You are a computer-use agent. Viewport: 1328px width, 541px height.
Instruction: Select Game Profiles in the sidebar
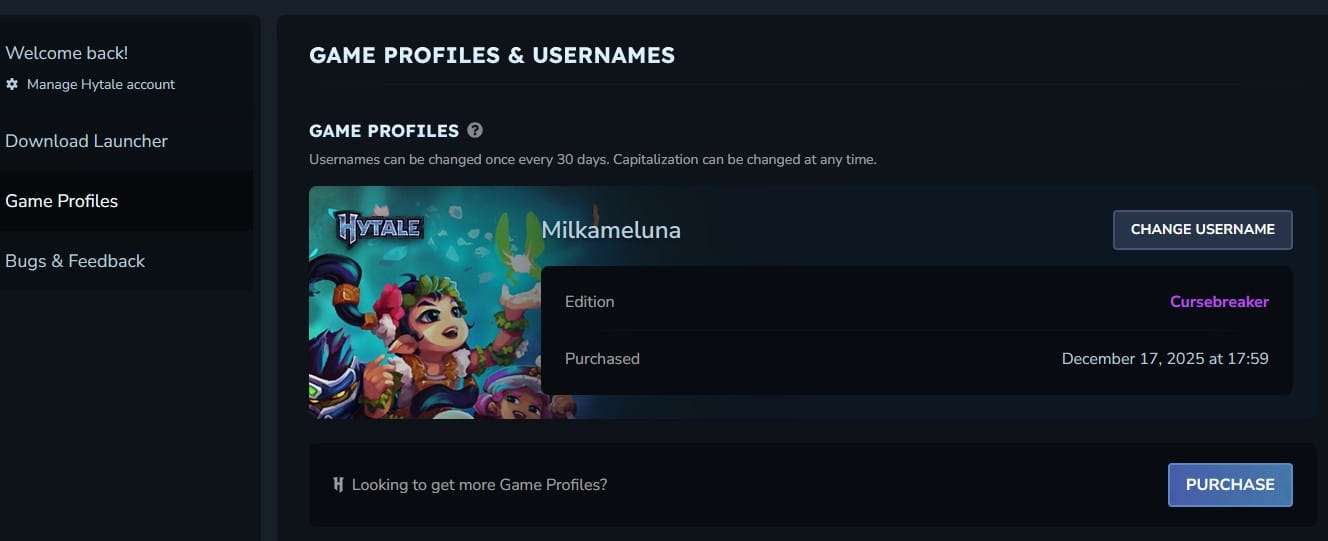point(62,201)
